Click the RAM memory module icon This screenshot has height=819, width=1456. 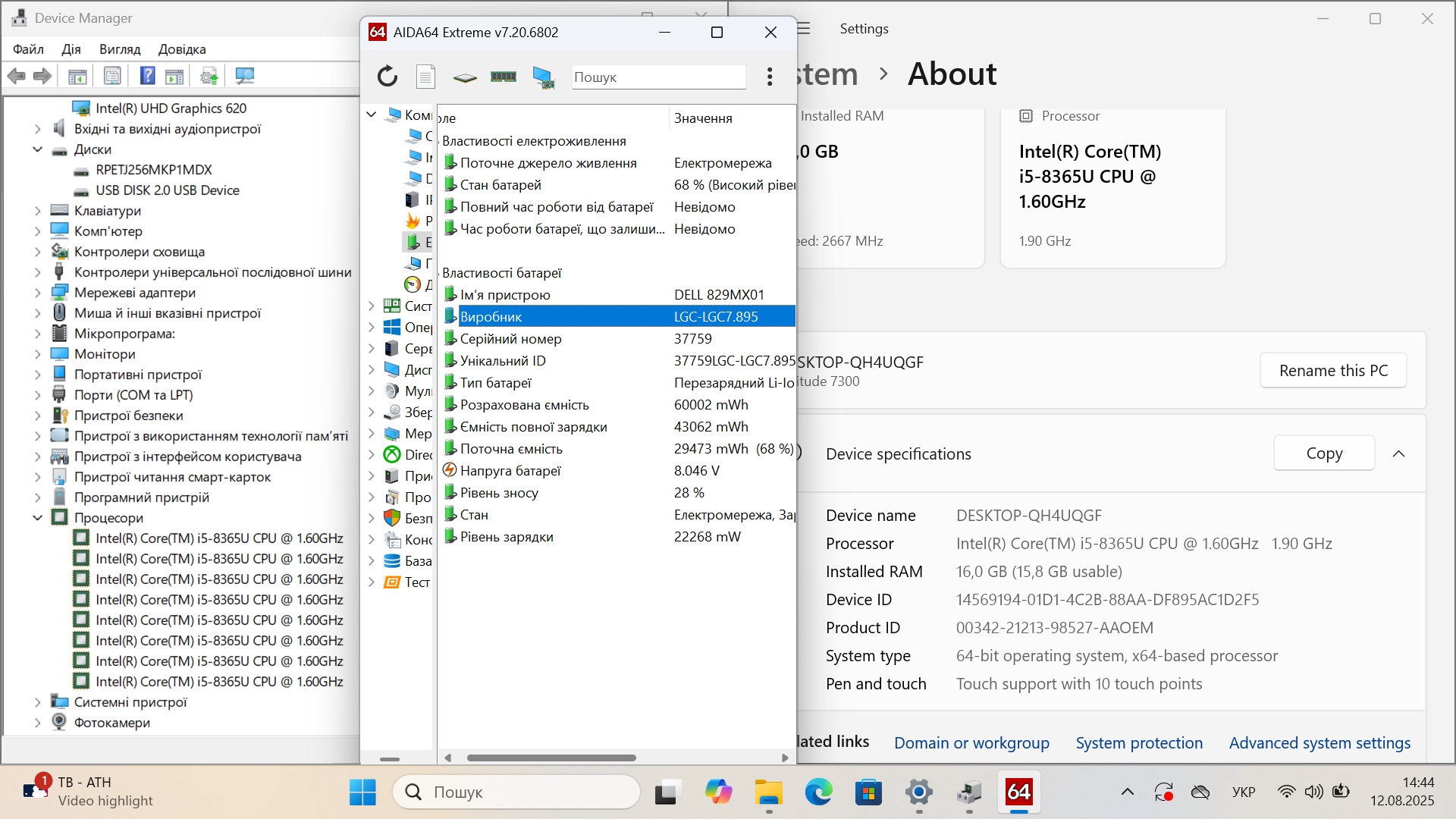(x=504, y=77)
